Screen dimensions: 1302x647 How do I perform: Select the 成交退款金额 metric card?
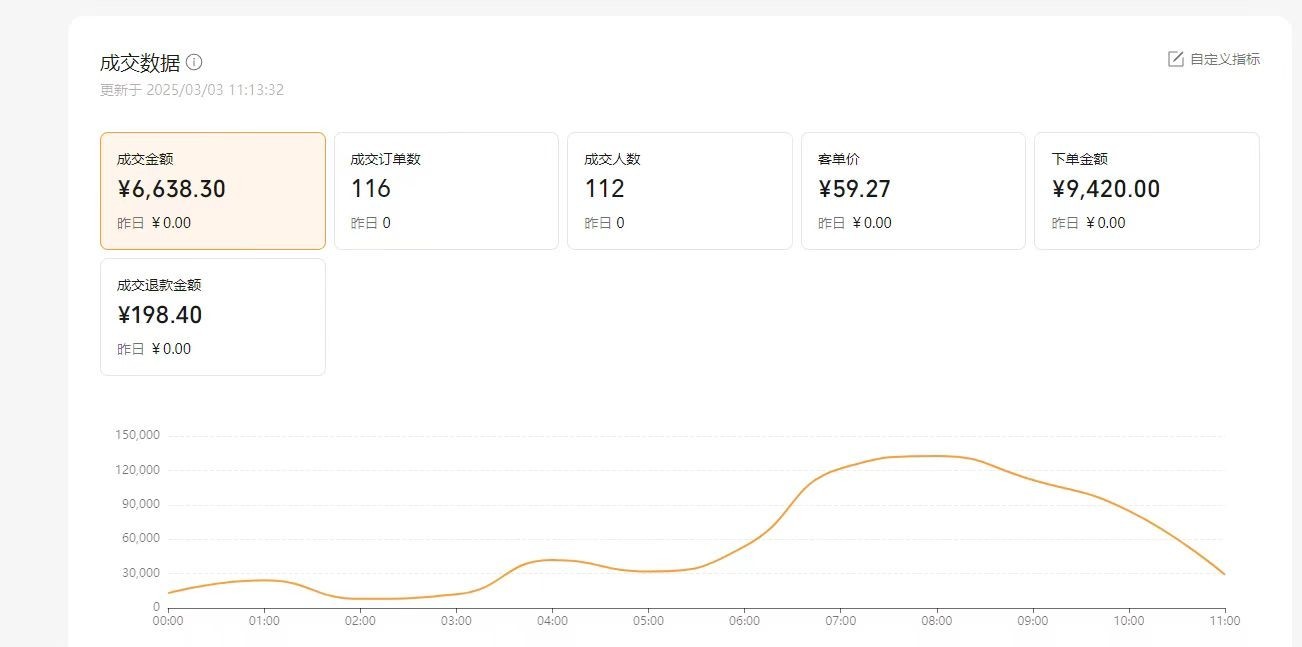coord(213,316)
